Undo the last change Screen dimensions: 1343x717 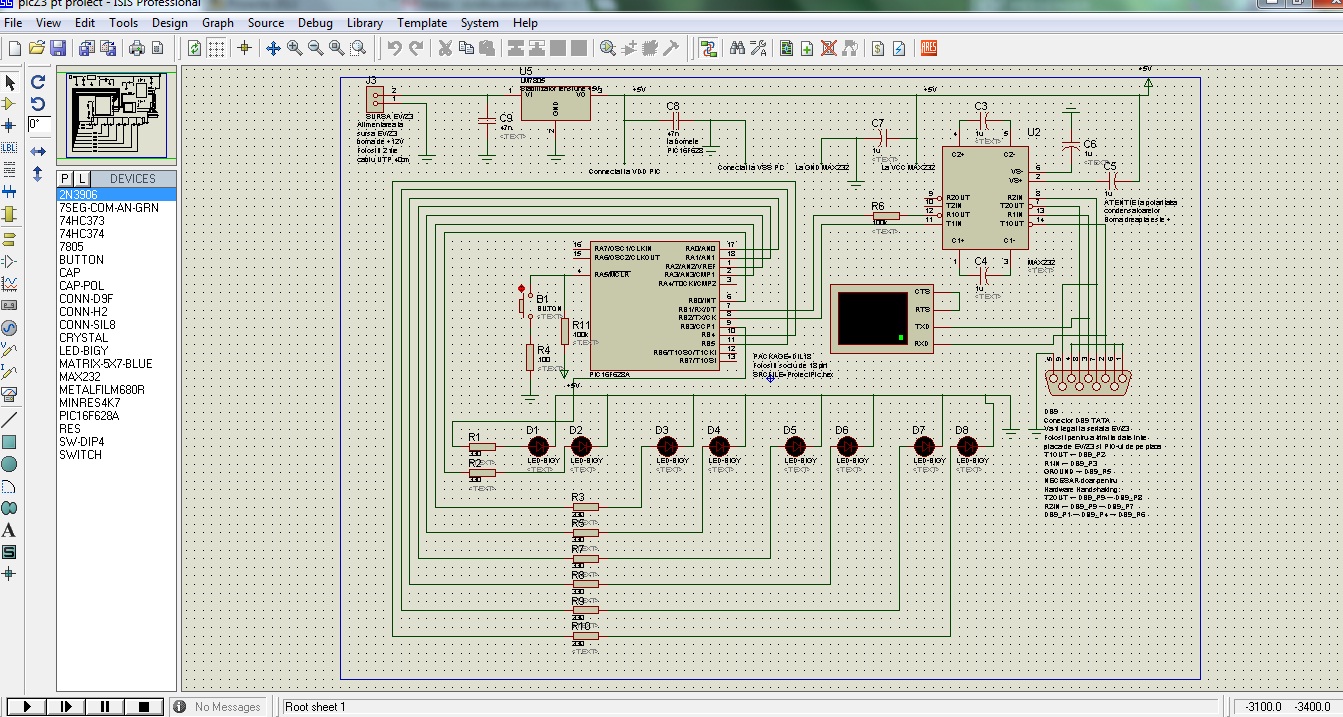[x=394, y=48]
